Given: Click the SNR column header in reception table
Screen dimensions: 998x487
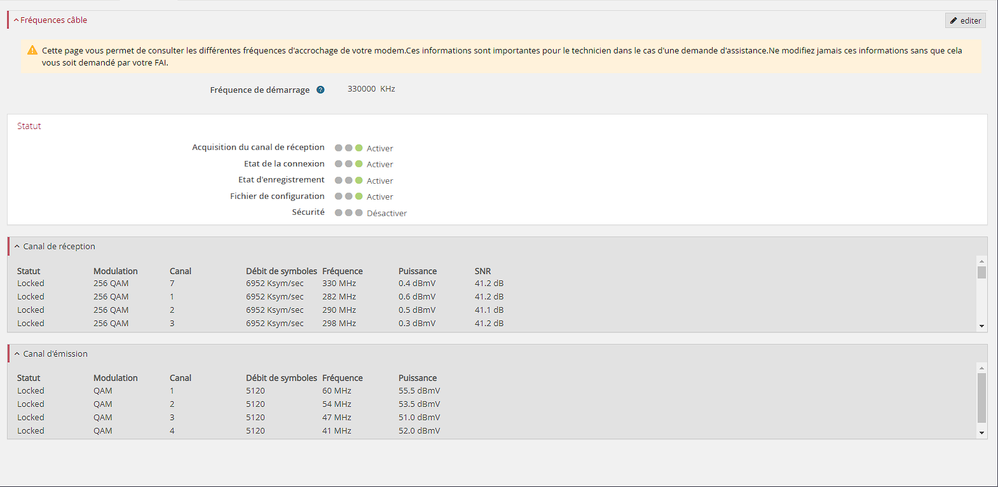Looking at the screenshot, I should [482, 271].
